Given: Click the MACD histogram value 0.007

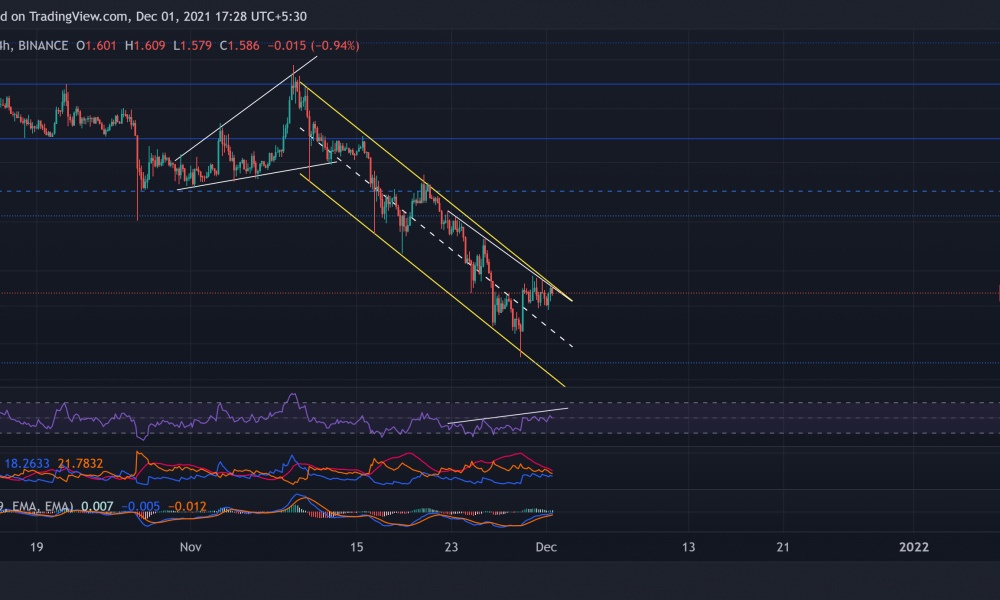Looking at the screenshot, I should 98,507.
